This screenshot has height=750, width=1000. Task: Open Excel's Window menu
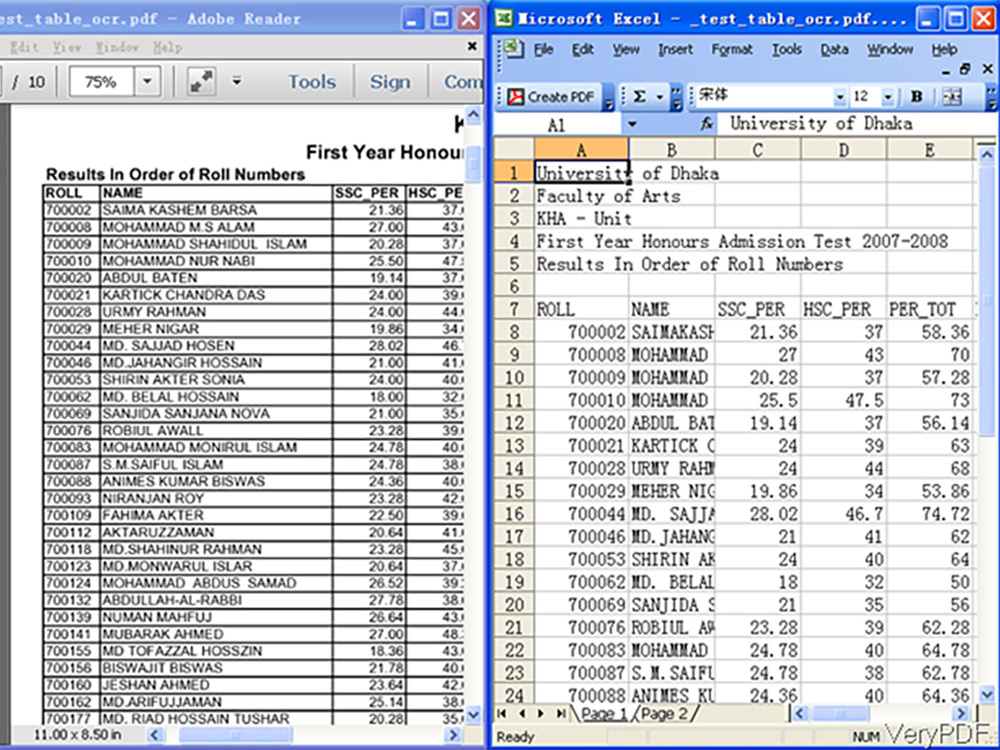pyautogui.click(x=890, y=50)
